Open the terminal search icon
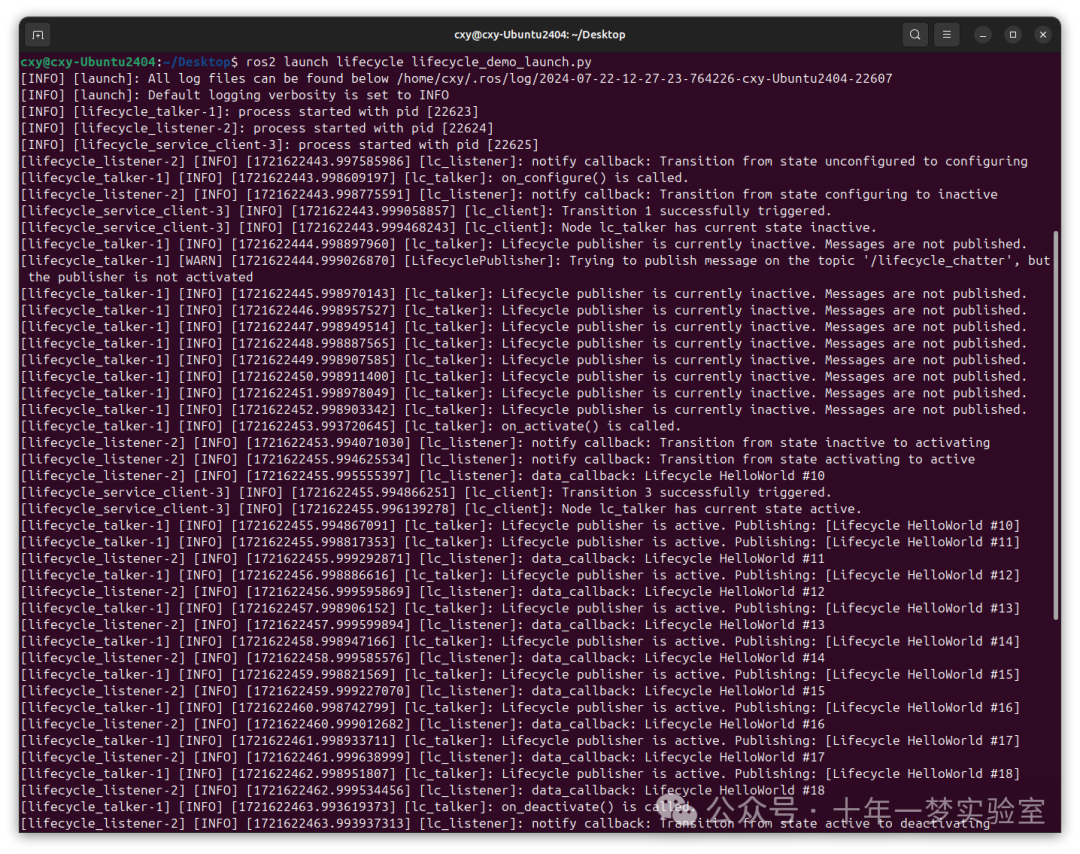 point(915,34)
